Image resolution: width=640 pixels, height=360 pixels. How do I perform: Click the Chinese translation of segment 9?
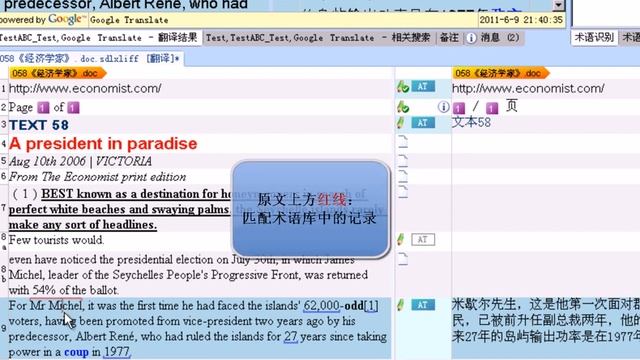[546, 320]
